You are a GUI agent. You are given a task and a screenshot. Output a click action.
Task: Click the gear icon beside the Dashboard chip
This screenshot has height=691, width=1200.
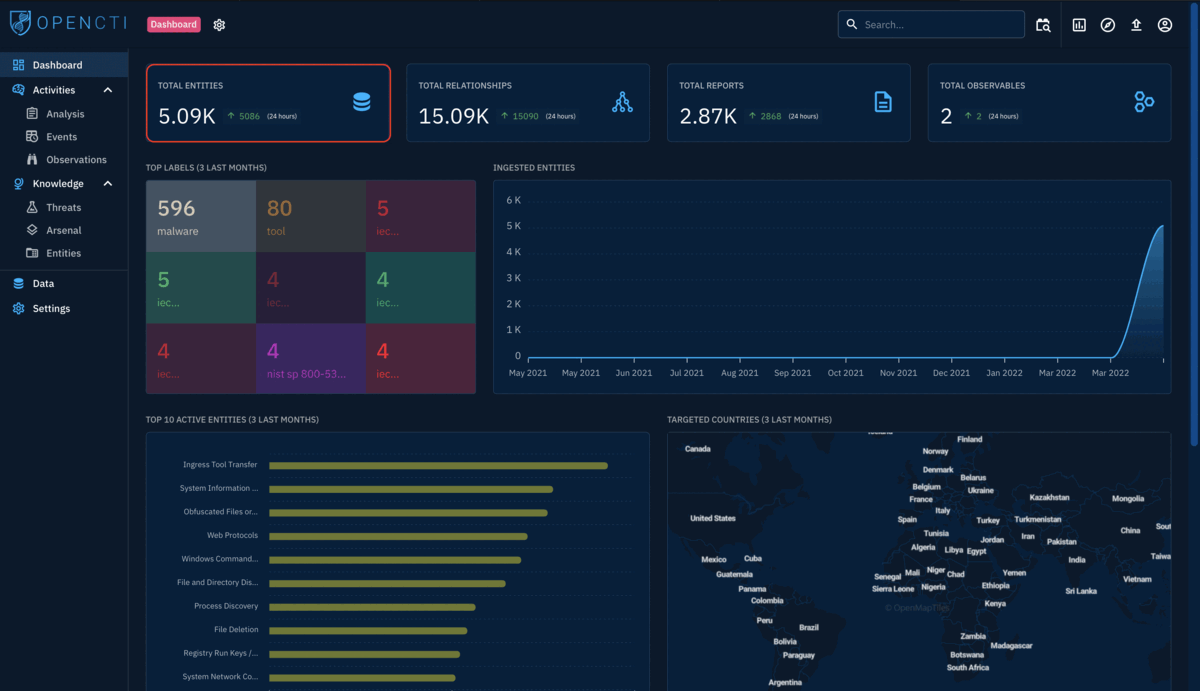coord(219,24)
